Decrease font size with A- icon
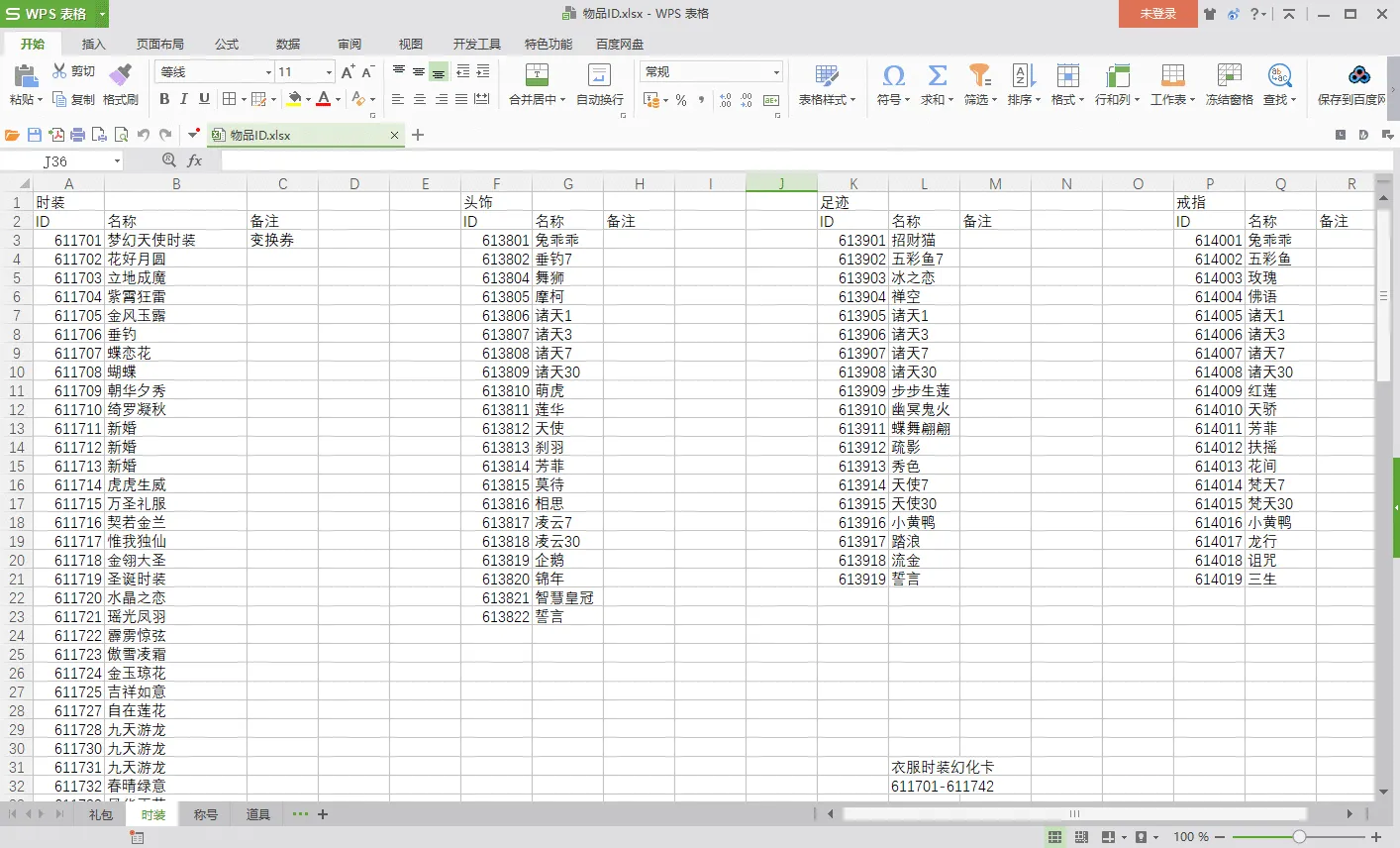 [x=367, y=72]
